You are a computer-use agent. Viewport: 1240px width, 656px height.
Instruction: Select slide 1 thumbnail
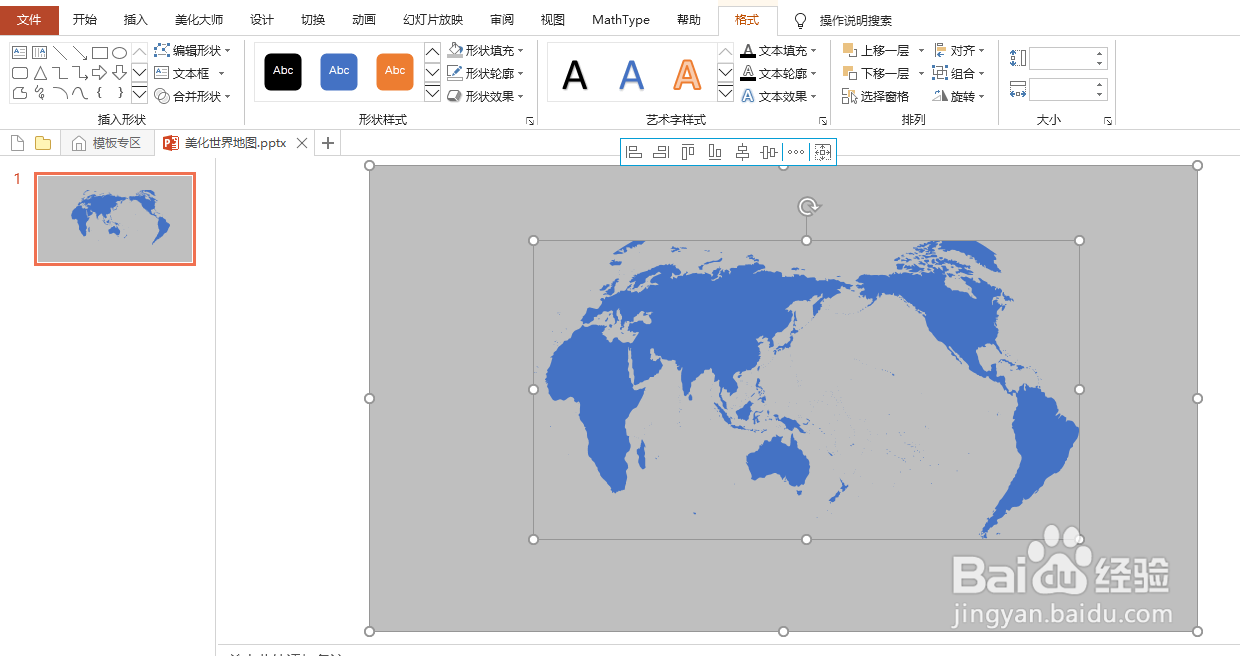tap(115, 219)
